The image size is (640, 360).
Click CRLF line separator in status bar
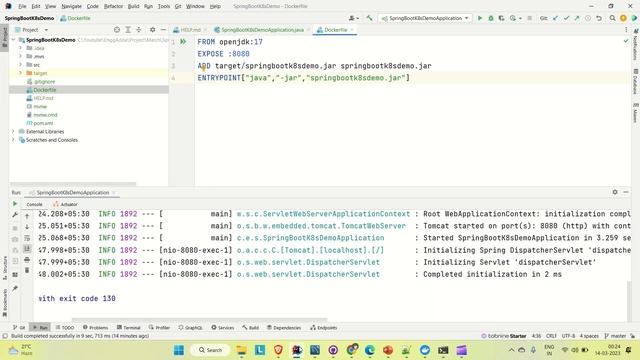point(551,336)
